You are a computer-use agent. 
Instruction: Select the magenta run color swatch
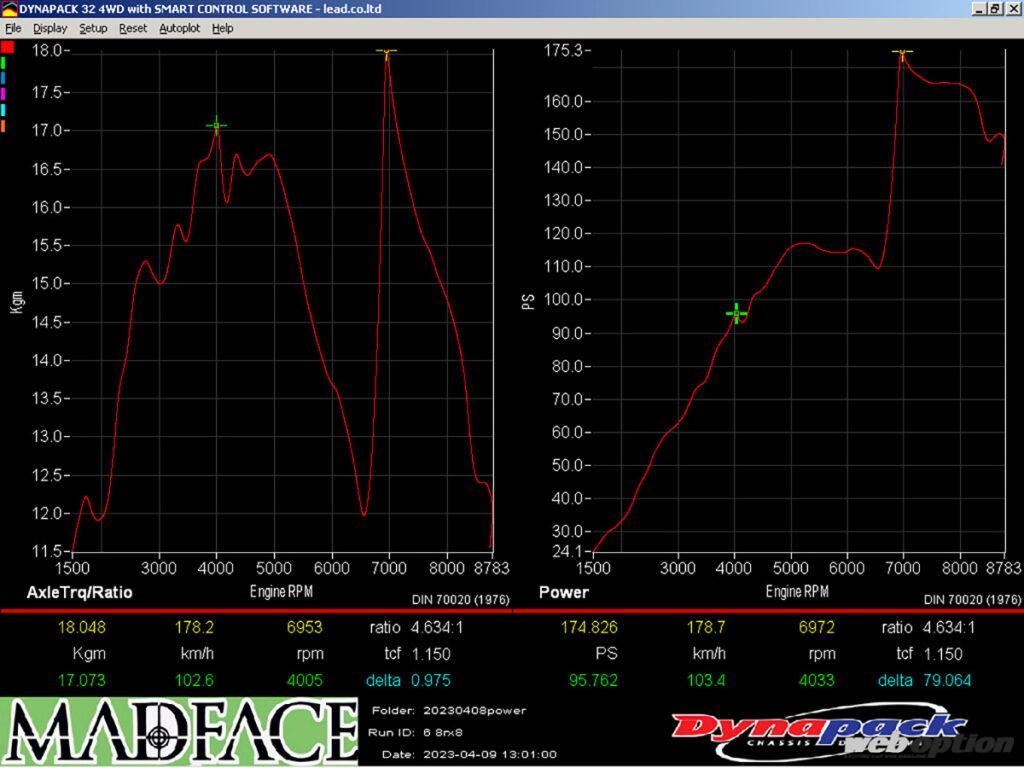tap(4, 94)
